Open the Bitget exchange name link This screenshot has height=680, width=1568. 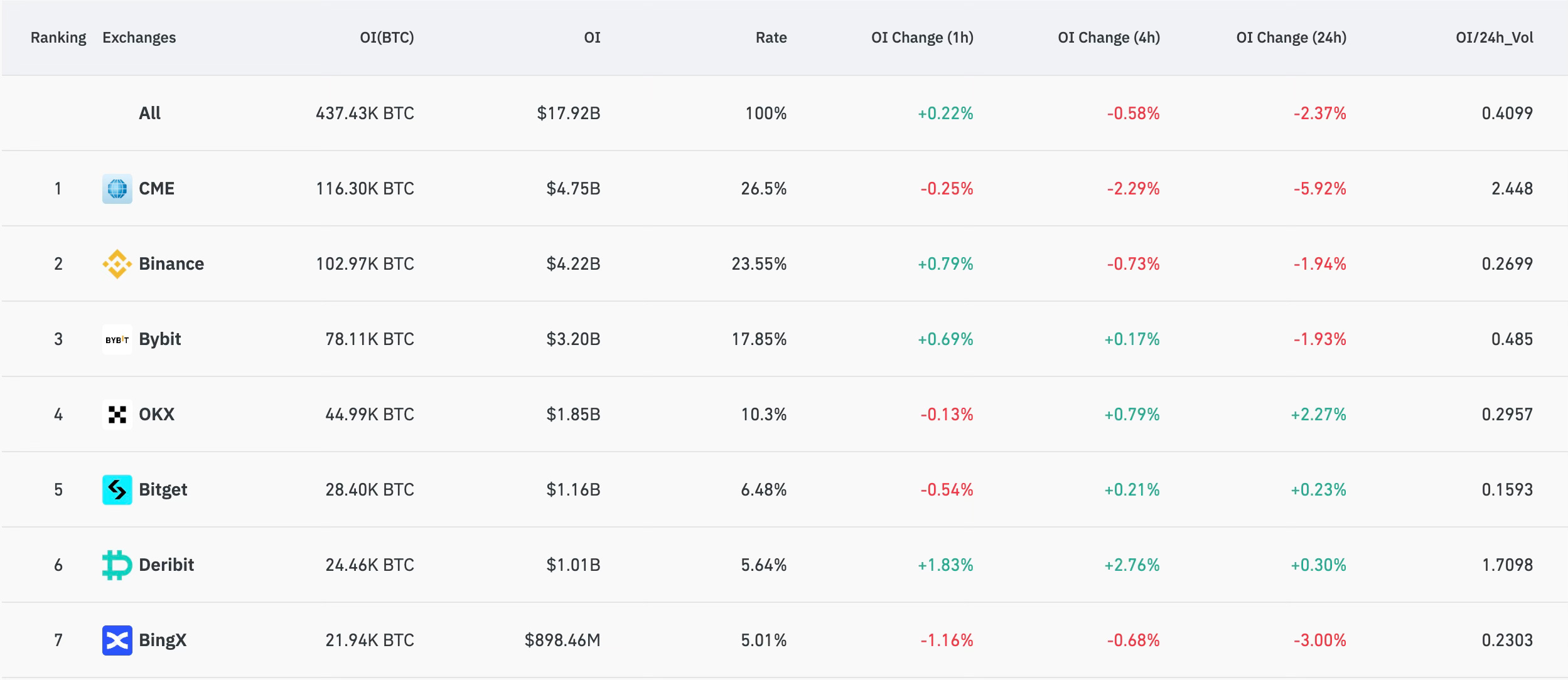[163, 490]
